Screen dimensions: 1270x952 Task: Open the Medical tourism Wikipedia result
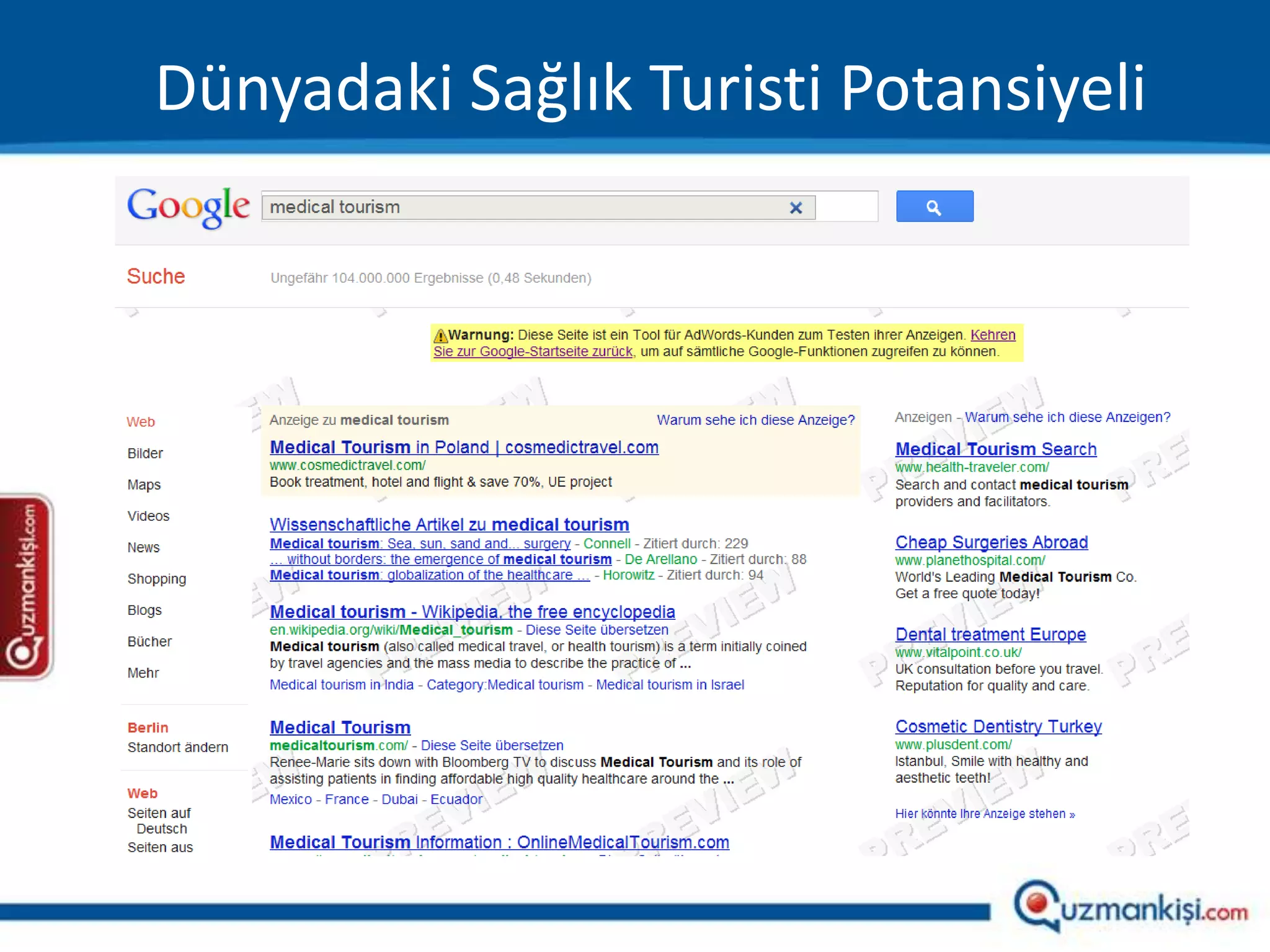click(x=473, y=612)
